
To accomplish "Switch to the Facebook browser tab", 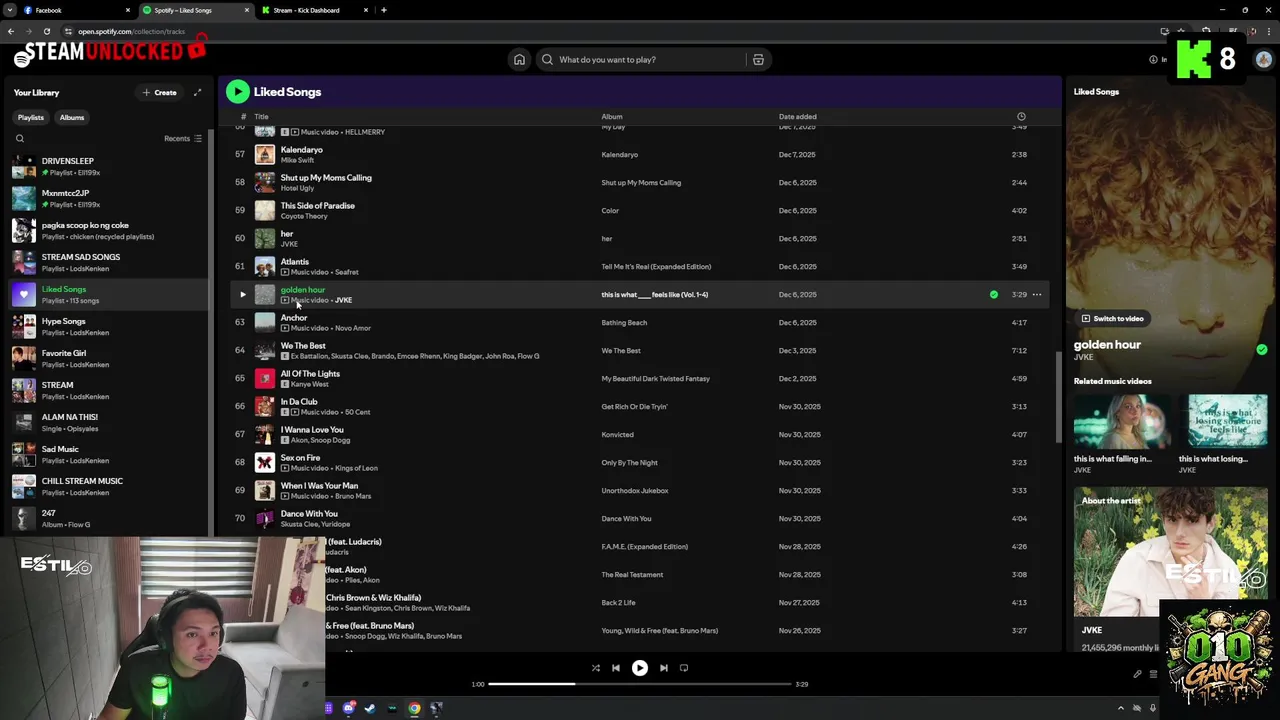I will coord(75,10).
